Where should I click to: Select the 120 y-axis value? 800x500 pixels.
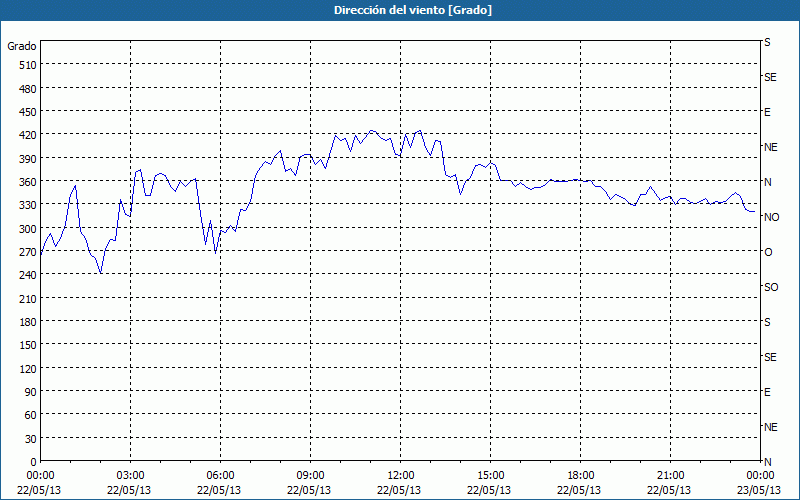point(29,369)
